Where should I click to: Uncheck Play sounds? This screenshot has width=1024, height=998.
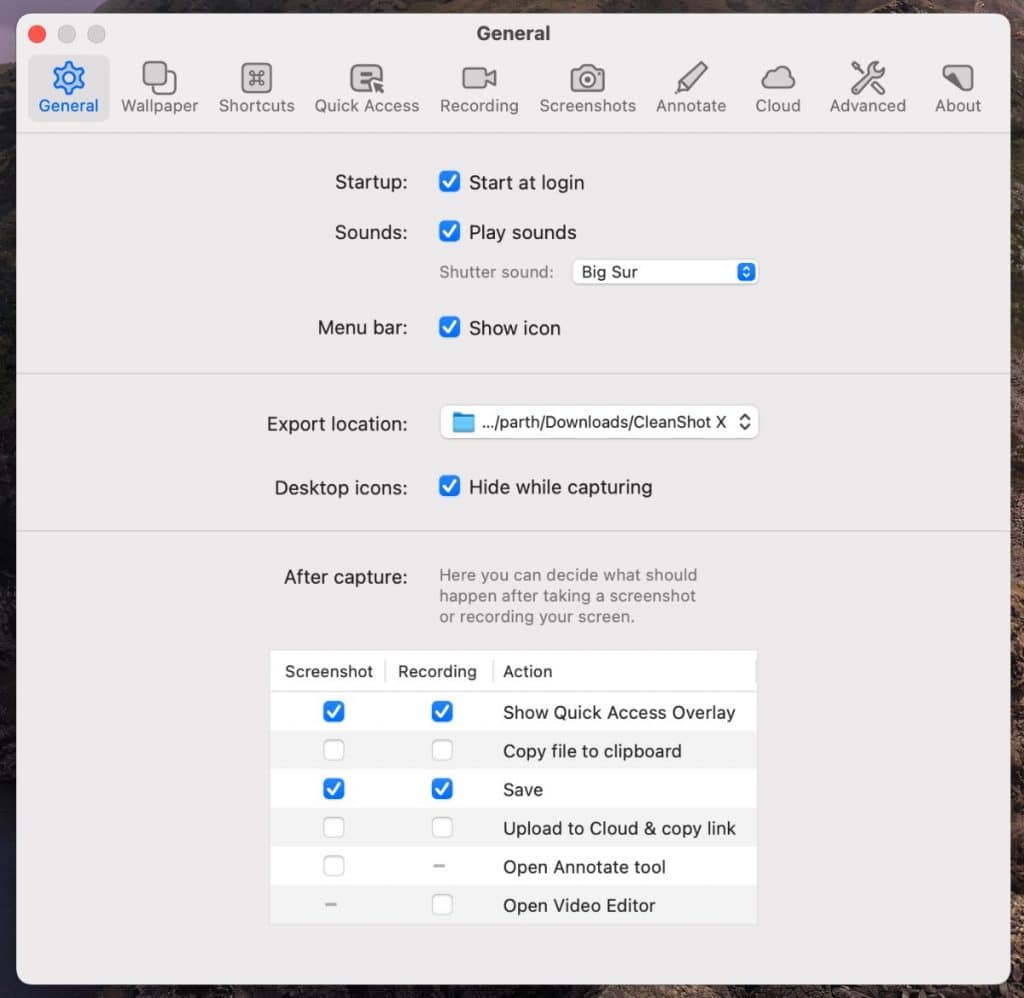[x=450, y=232]
